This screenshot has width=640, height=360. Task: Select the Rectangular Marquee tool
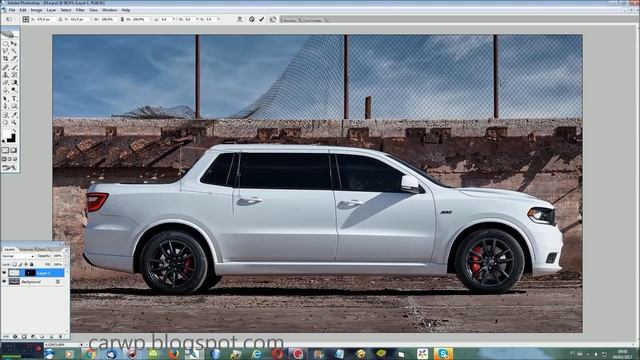6,44
